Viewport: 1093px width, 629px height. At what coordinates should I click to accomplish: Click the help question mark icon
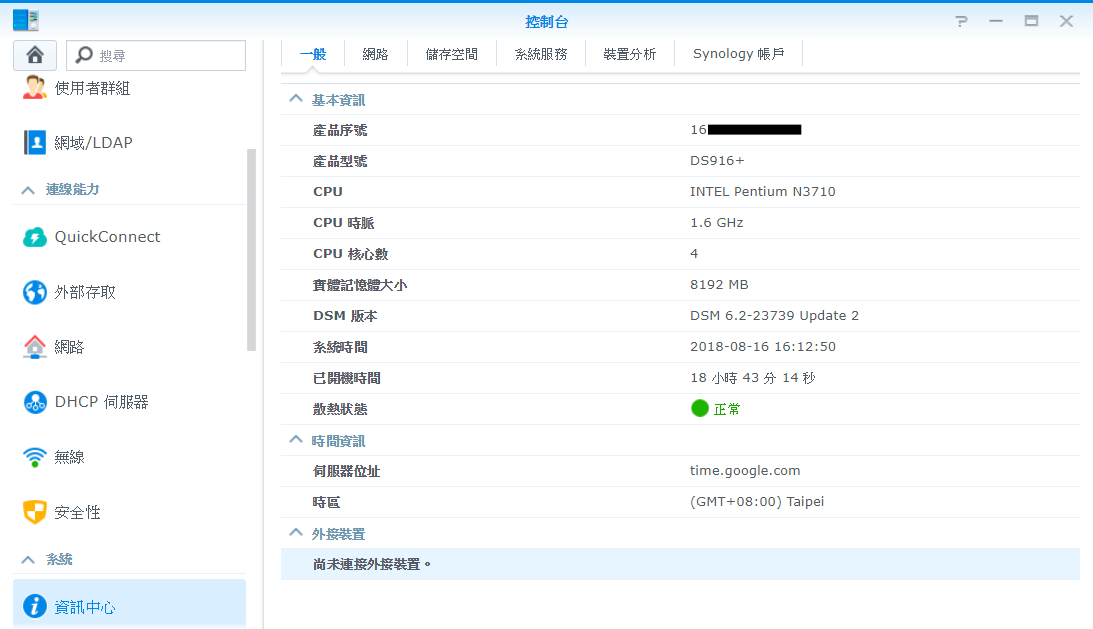[x=962, y=21]
